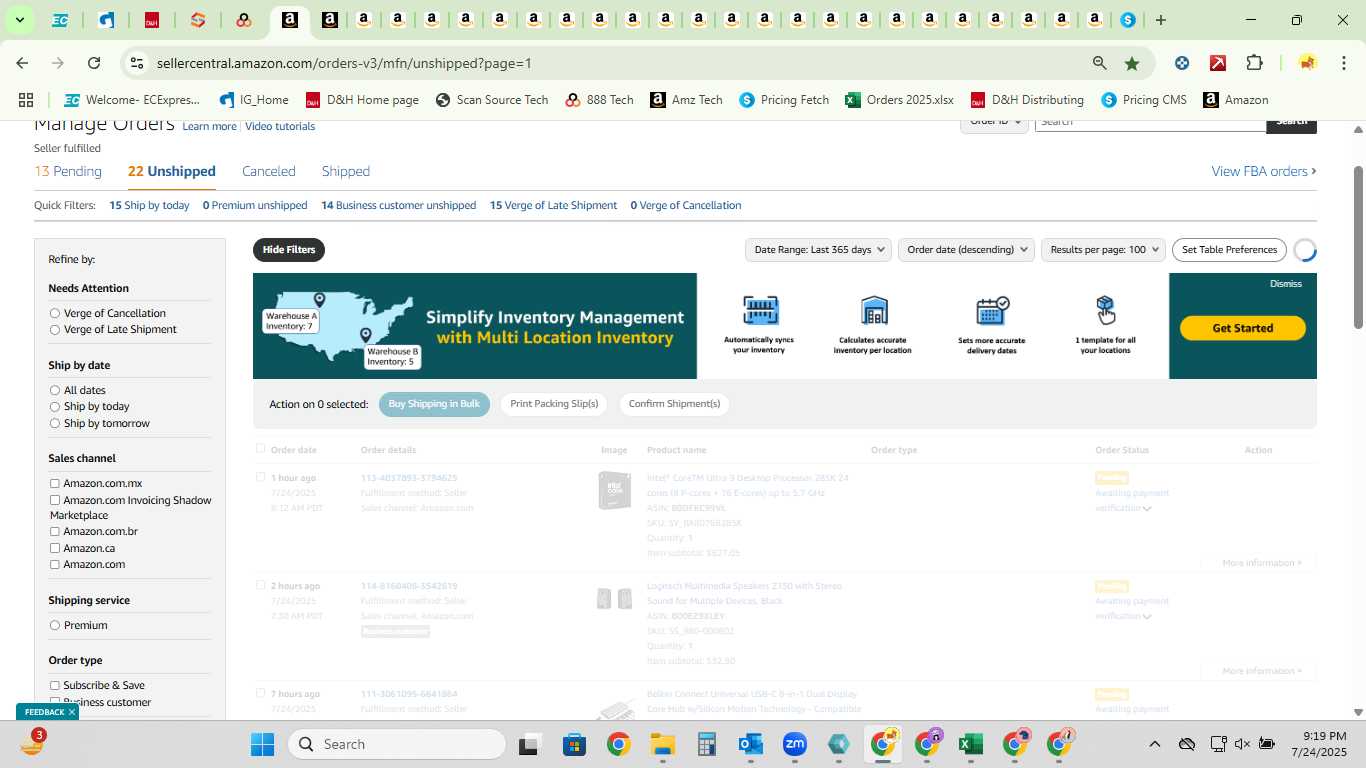Open the browser zoom magnifier icon
The image size is (1366, 768).
click(1099, 63)
